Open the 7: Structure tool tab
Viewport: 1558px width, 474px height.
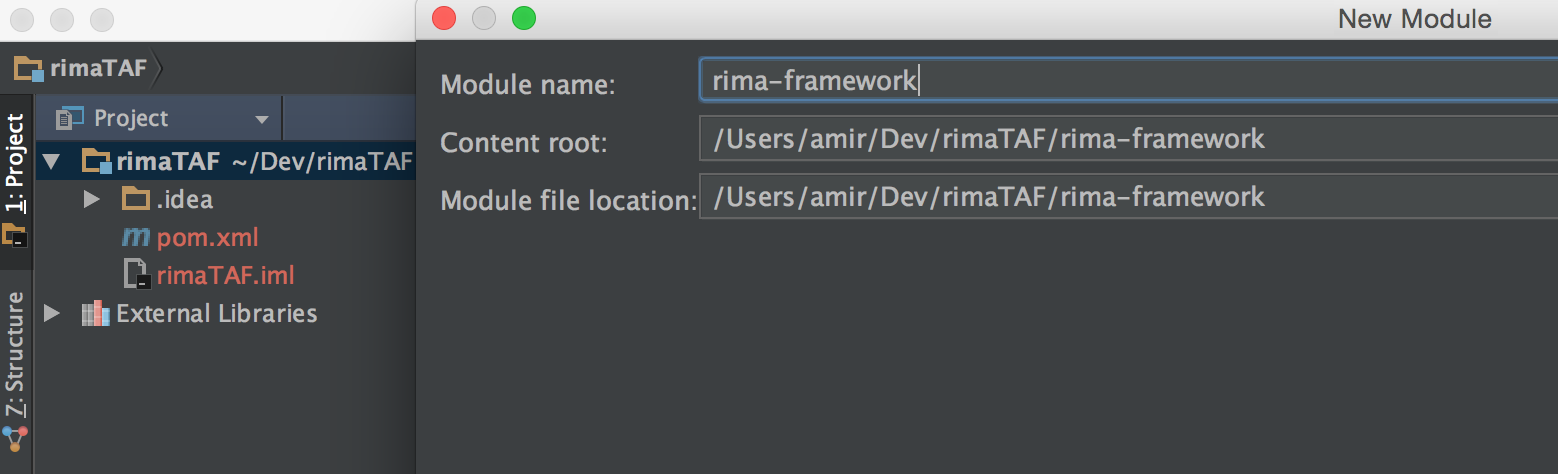15,355
